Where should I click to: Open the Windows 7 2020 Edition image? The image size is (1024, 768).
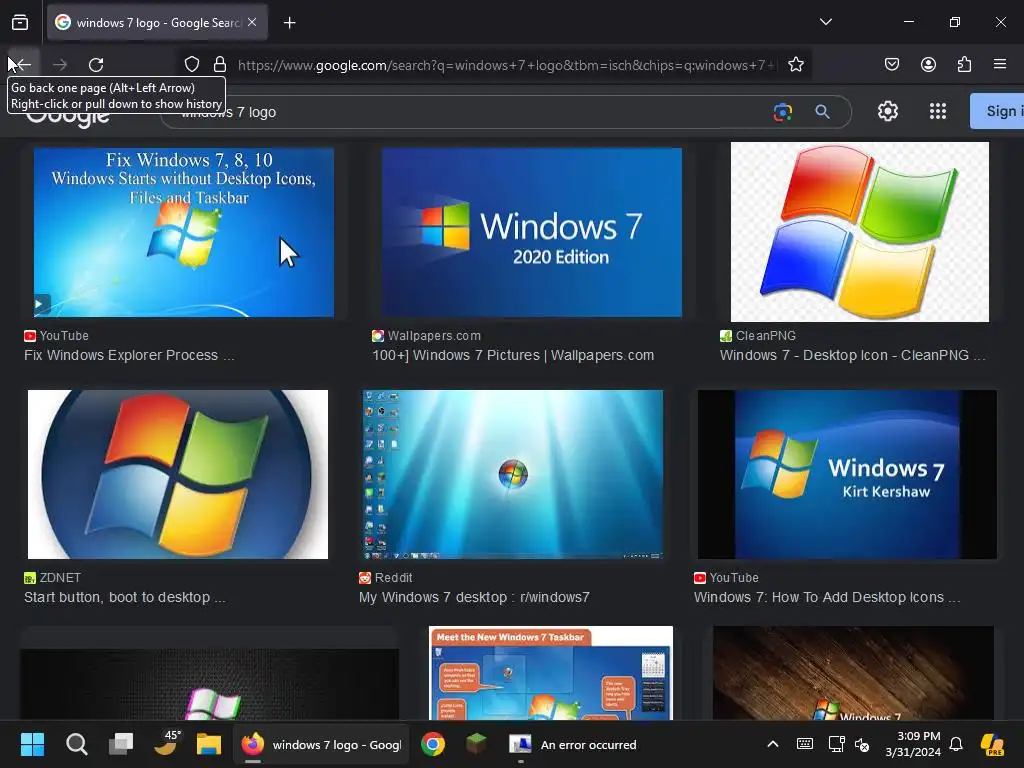point(532,232)
